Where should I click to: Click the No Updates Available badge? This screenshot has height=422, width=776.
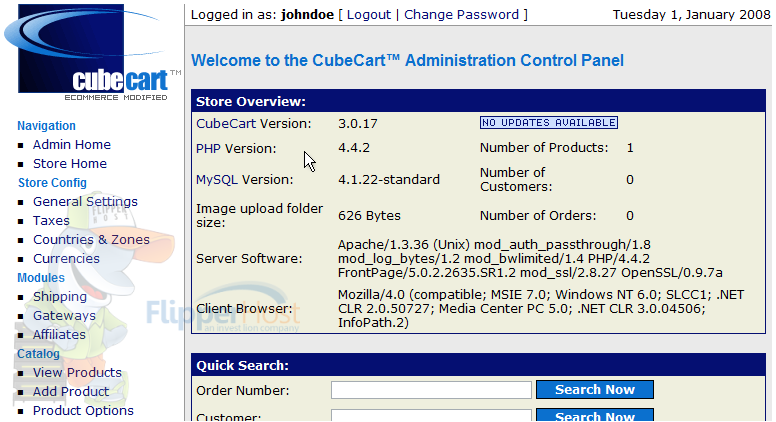coord(549,123)
